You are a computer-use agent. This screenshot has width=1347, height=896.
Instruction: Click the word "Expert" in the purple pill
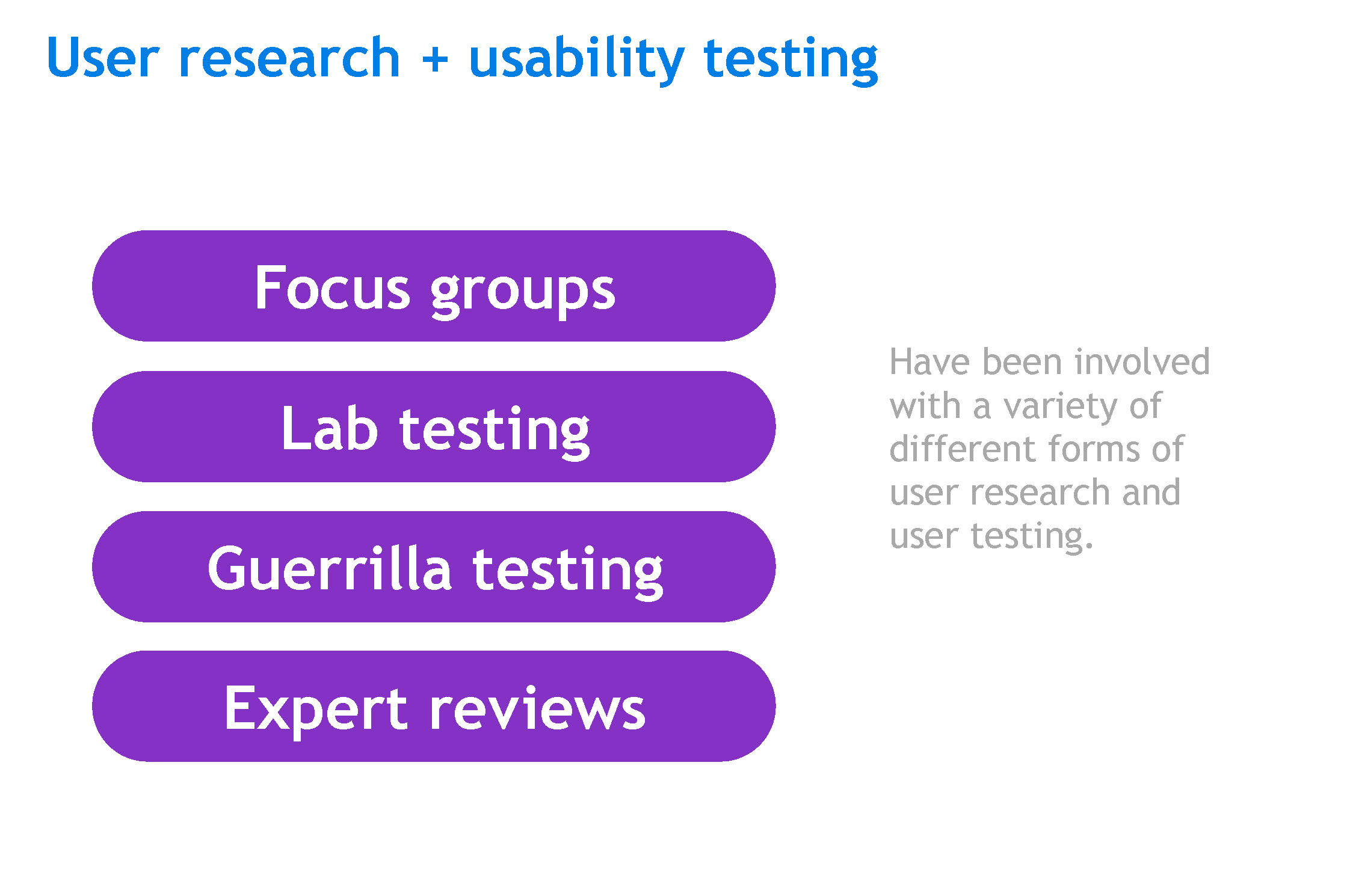point(316,710)
